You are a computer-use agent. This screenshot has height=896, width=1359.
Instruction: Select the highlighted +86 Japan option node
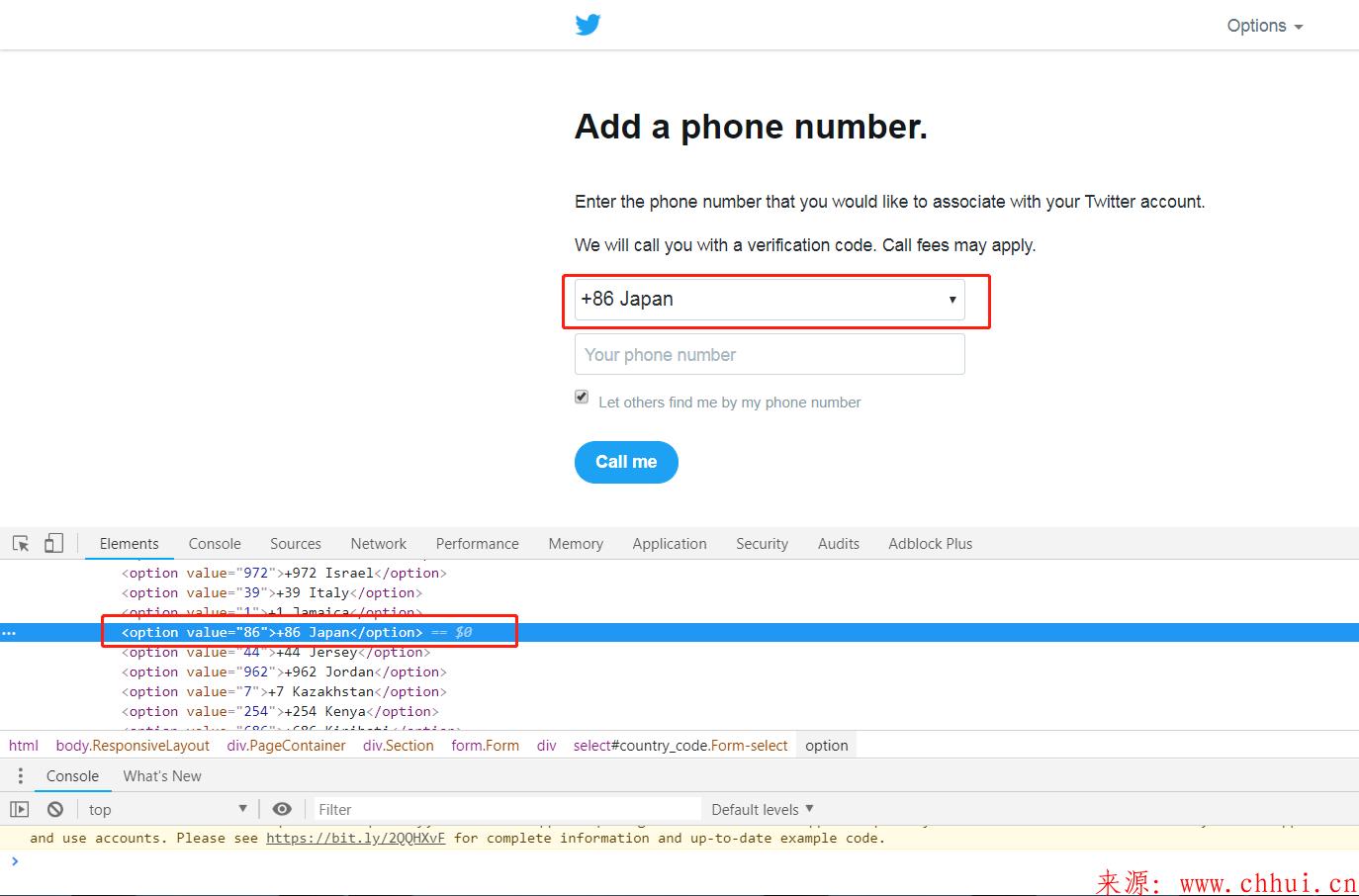tap(272, 632)
